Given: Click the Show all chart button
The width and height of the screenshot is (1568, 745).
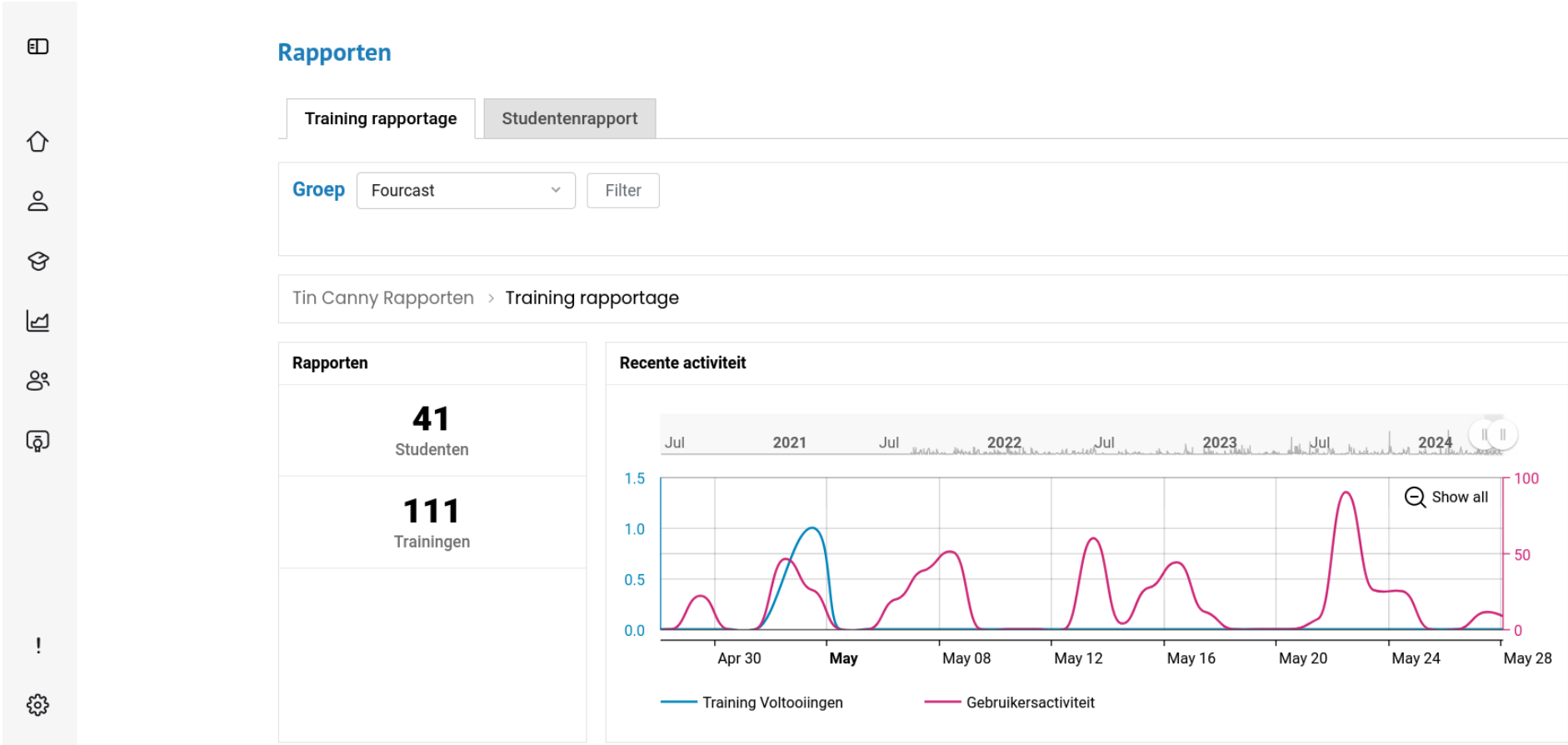Looking at the screenshot, I should 1447,497.
